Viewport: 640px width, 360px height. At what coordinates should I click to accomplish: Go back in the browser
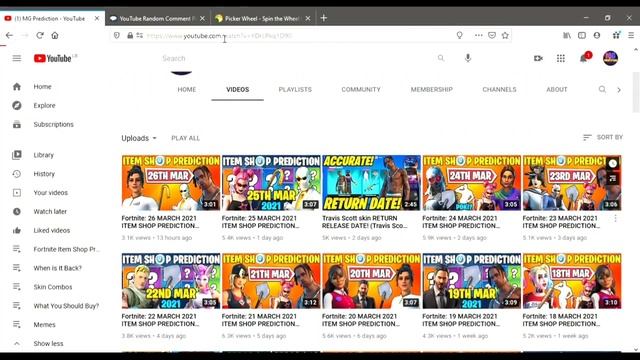[x=9, y=36]
